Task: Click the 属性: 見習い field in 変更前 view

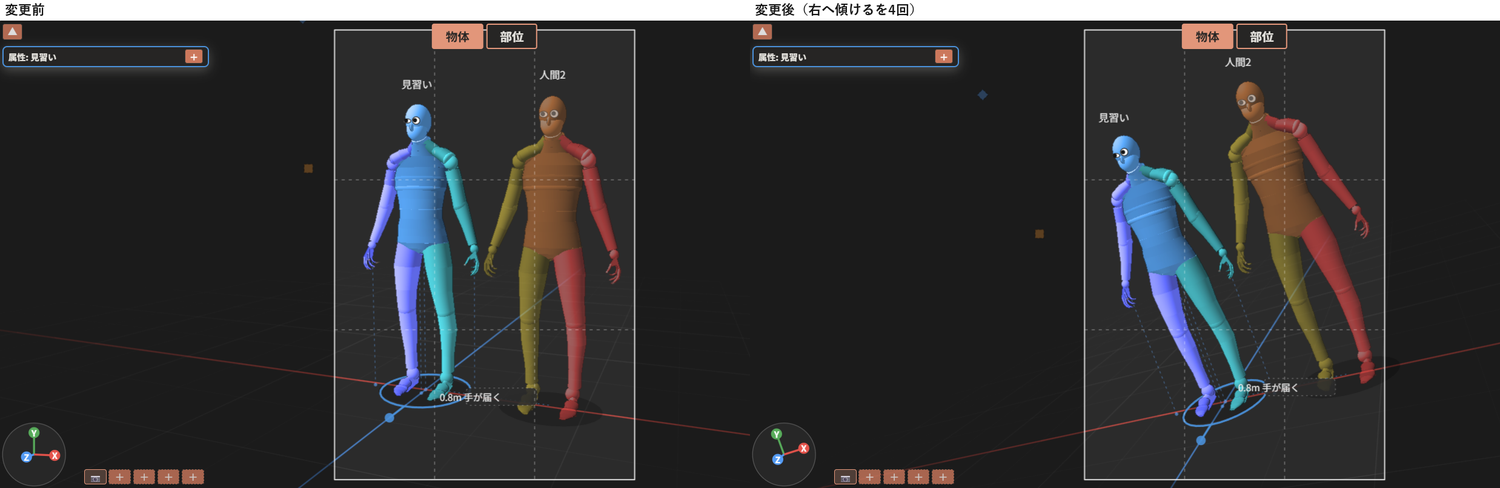Action: coord(105,57)
